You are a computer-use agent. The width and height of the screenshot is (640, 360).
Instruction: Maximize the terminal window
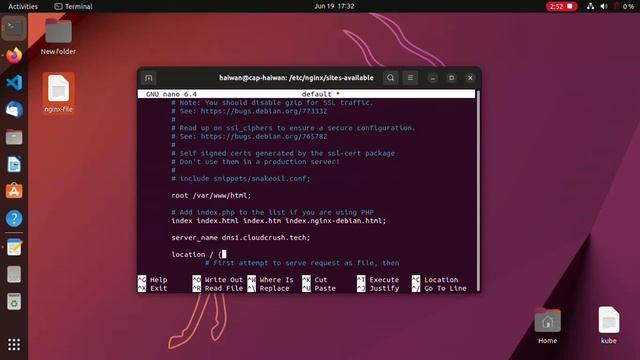(x=451, y=78)
